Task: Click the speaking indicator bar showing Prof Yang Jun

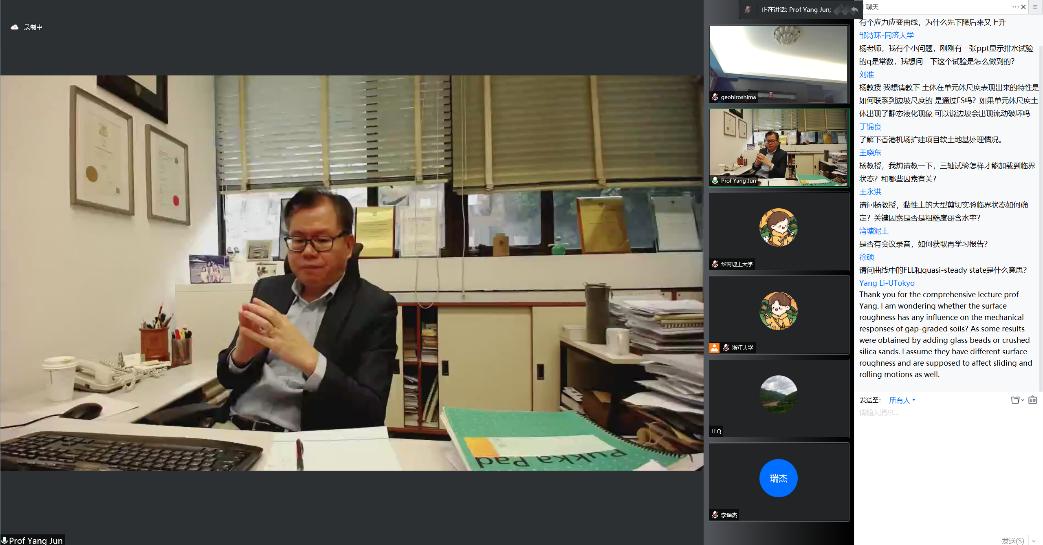Action: pos(802,8)
